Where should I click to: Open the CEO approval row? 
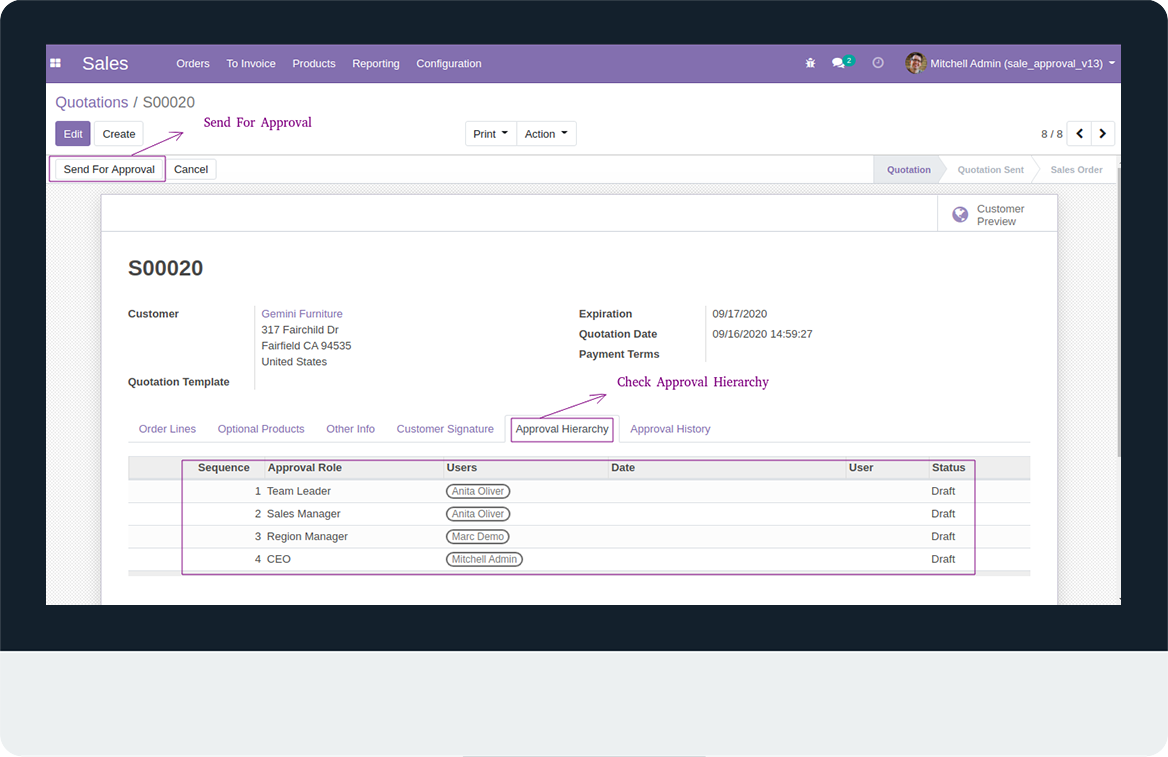(579, 560)
